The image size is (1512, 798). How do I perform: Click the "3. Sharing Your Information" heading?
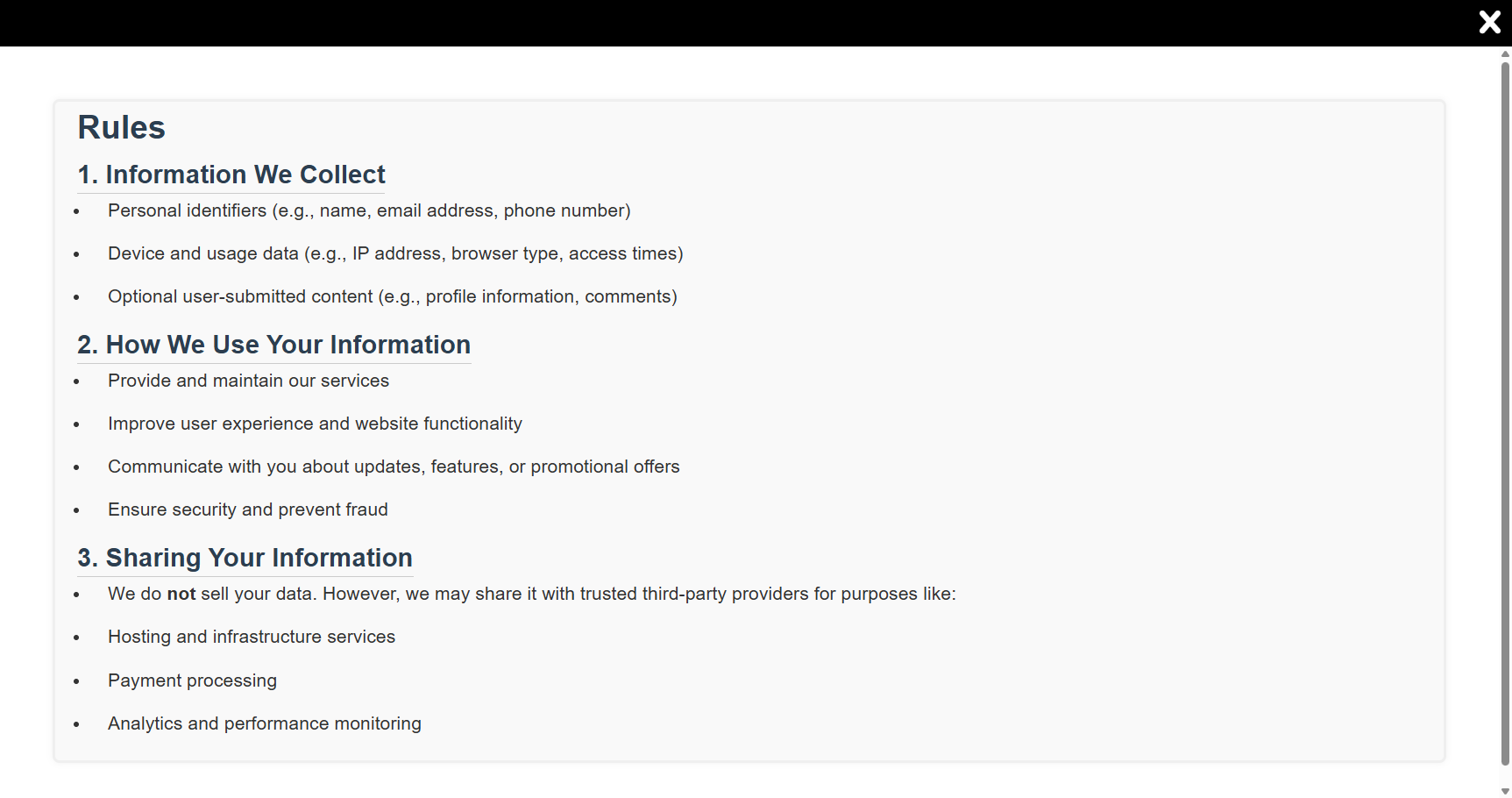click(245, 558)
